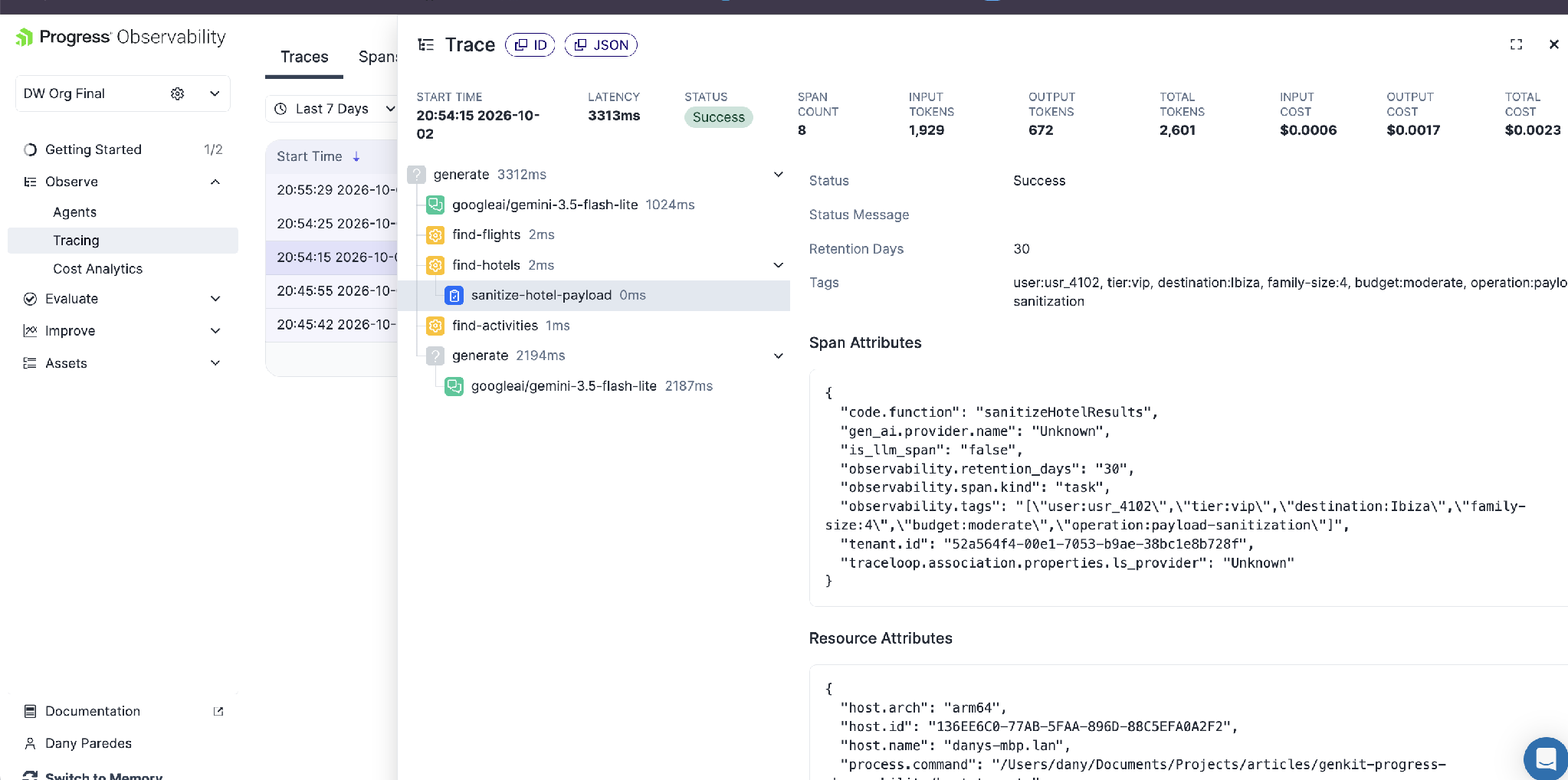
Task: Click the trace tree icon beside Trace title
Action: (426, 44)
